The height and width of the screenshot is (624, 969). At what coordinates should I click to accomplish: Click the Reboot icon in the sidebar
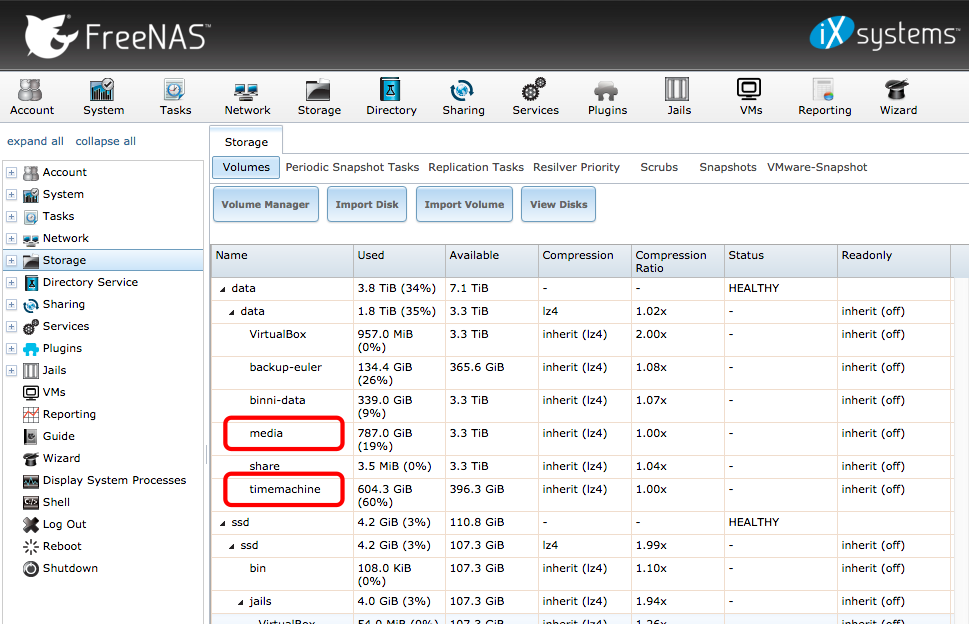(x=30, y=546)
